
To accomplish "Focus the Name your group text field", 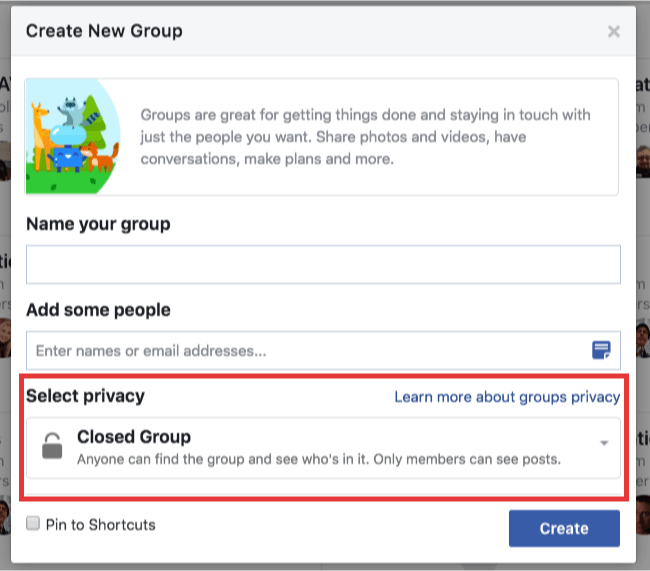I will pos(322,265).
